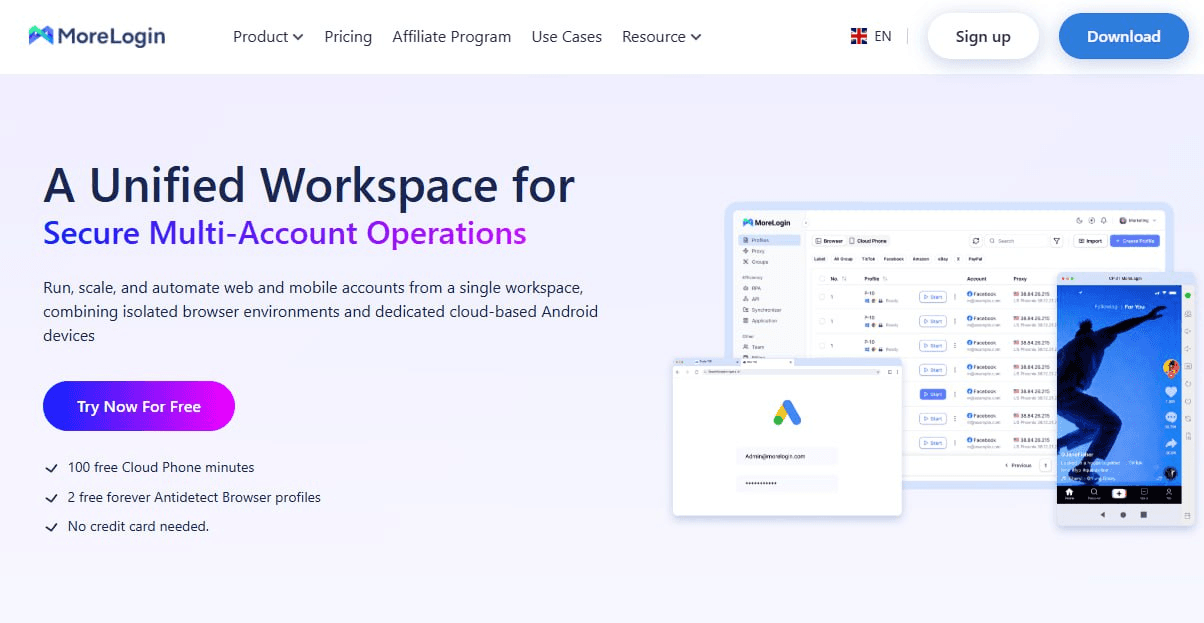Image resolution: width=1204 pixels, height=623 pixels.
Task: Tap the share arrow icon on TikTok video
Action: 1171,443
